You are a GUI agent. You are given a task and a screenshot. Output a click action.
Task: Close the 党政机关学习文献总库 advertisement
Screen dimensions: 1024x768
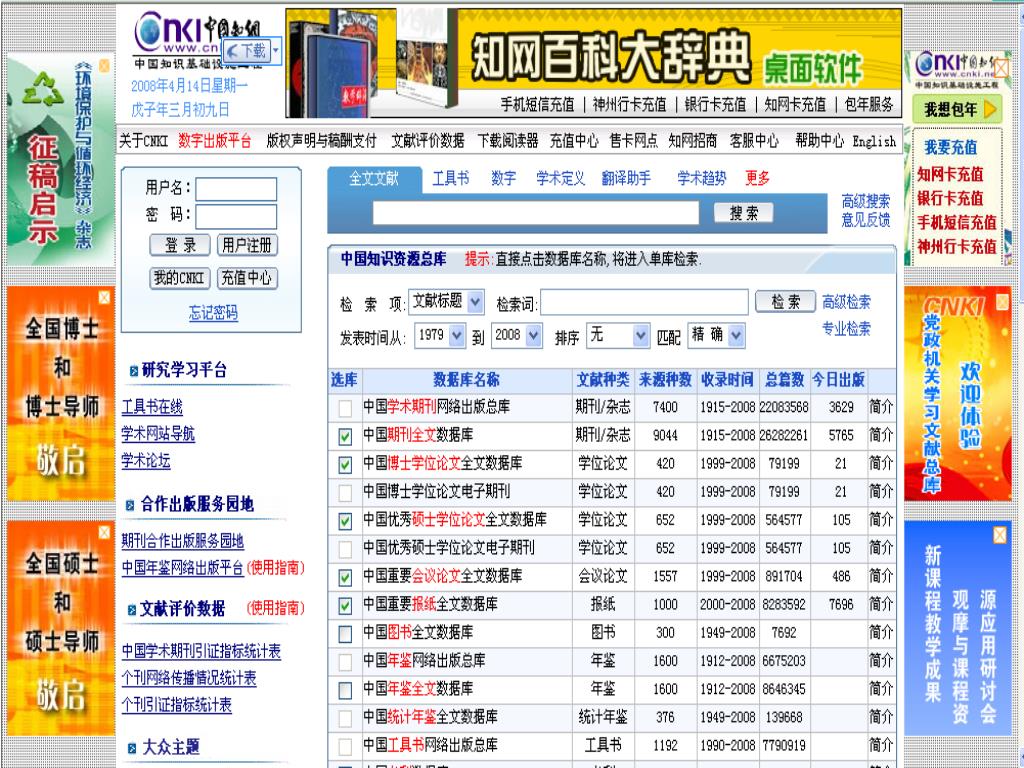(x=1002, y=302)
